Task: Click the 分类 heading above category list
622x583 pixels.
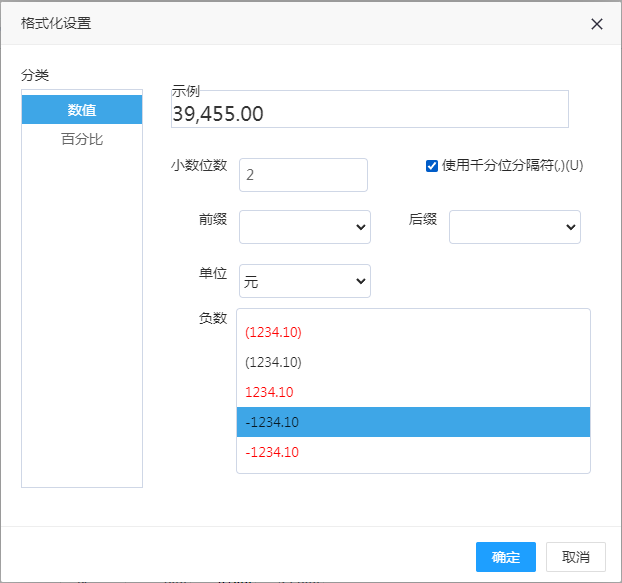Action: [35, 75]
